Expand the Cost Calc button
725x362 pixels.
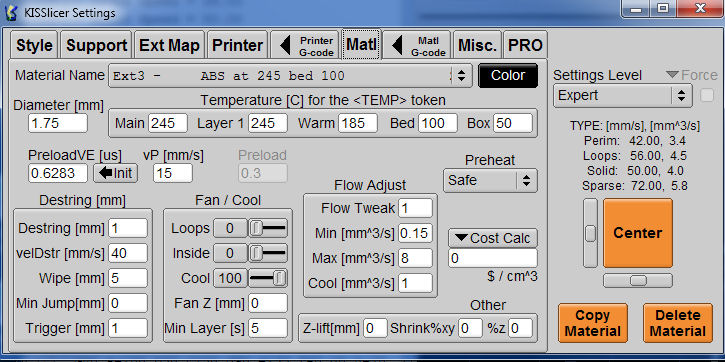(x=493, y=238)
